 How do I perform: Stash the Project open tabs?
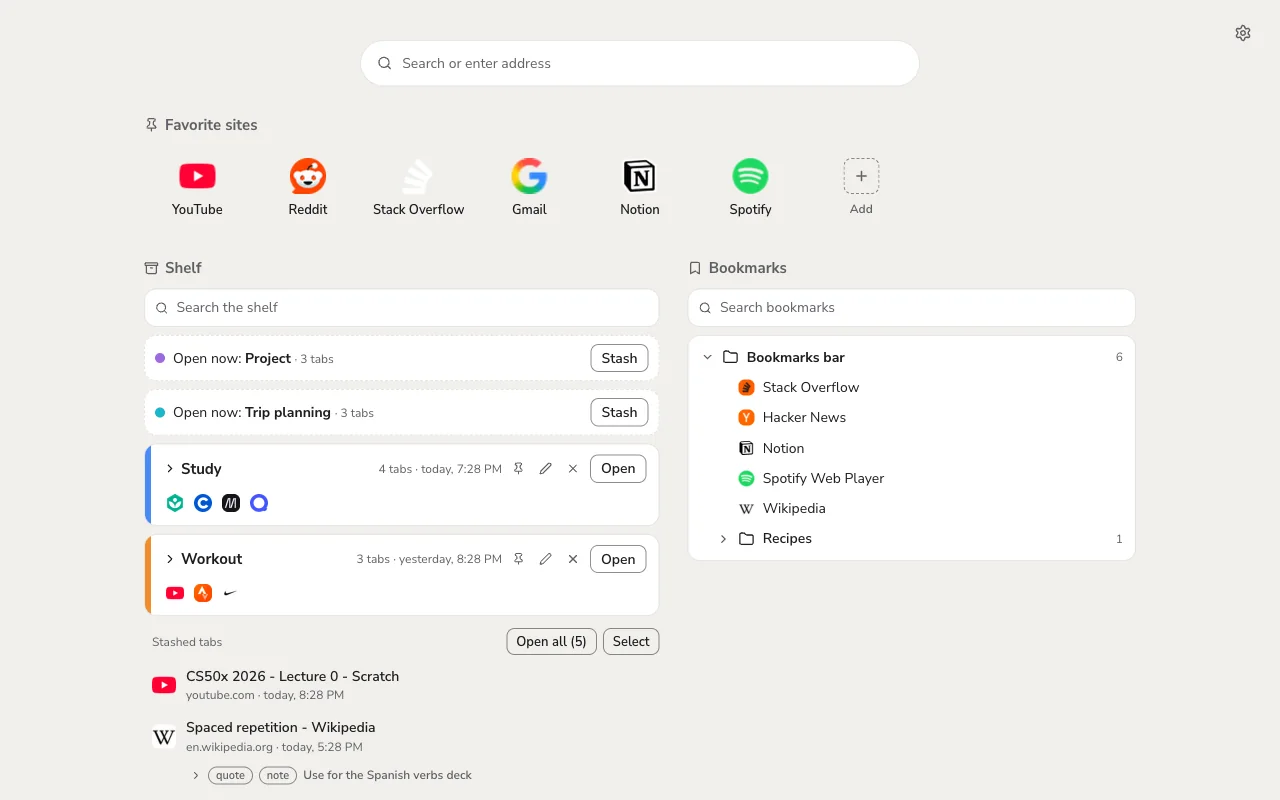coord(619,358)
